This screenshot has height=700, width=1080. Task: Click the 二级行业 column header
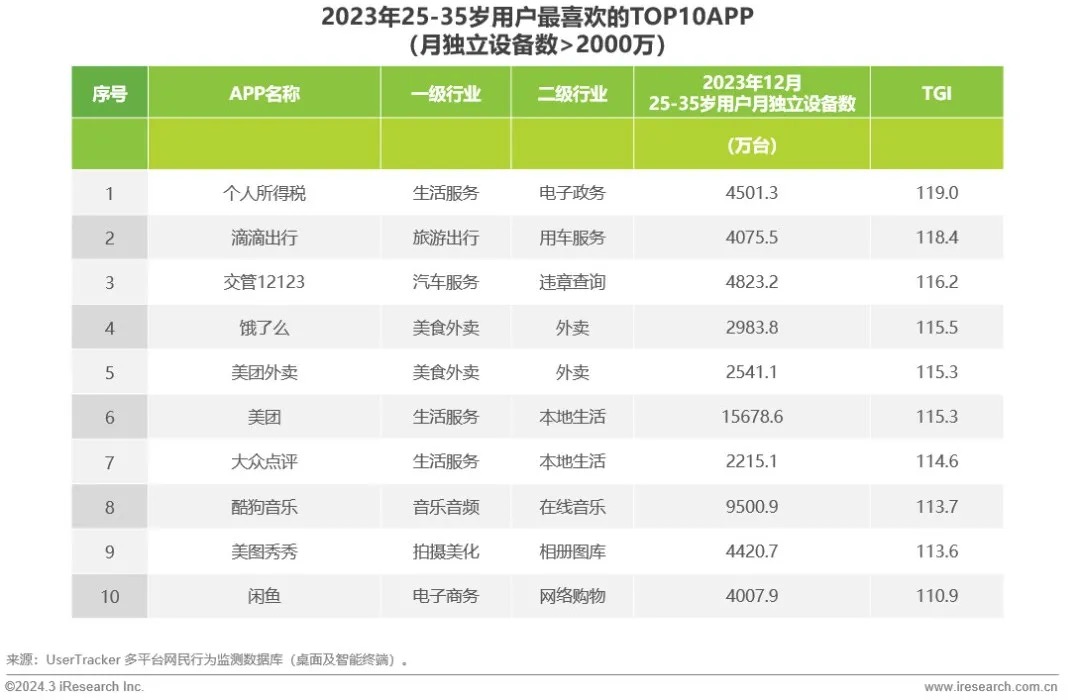[572, 94]
